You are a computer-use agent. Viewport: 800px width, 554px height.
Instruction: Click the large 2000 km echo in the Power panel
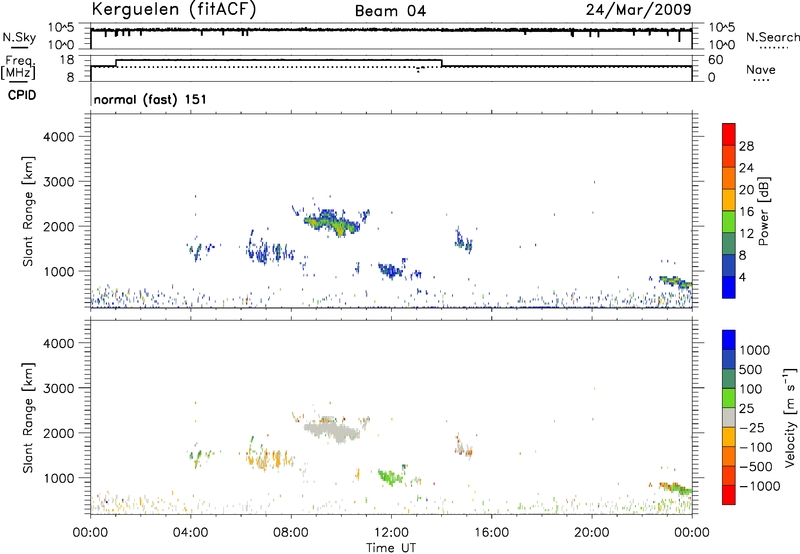coord(332,223)
